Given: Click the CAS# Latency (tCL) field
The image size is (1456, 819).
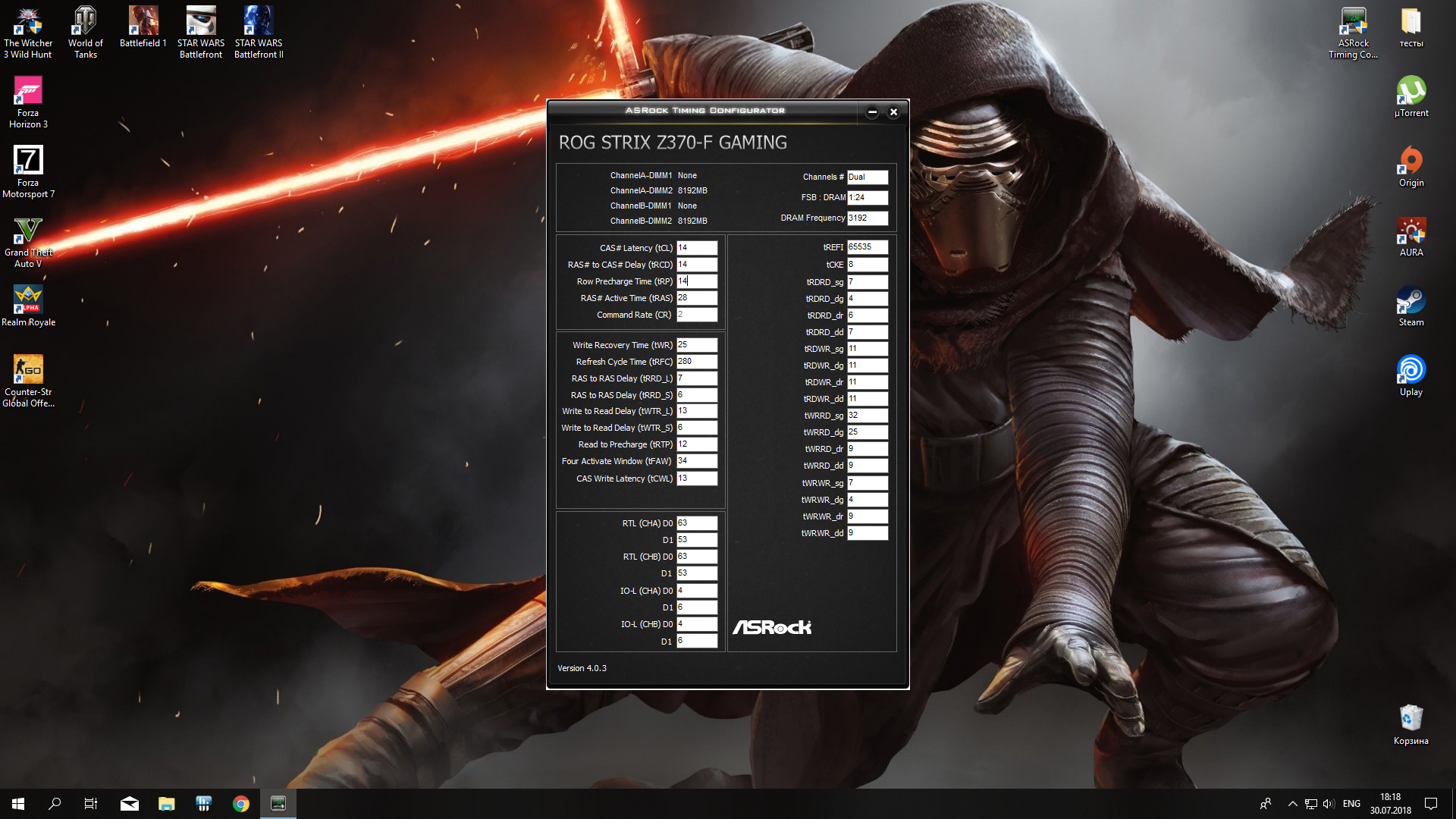Looking at the screenshot, I should click(696, 248).
